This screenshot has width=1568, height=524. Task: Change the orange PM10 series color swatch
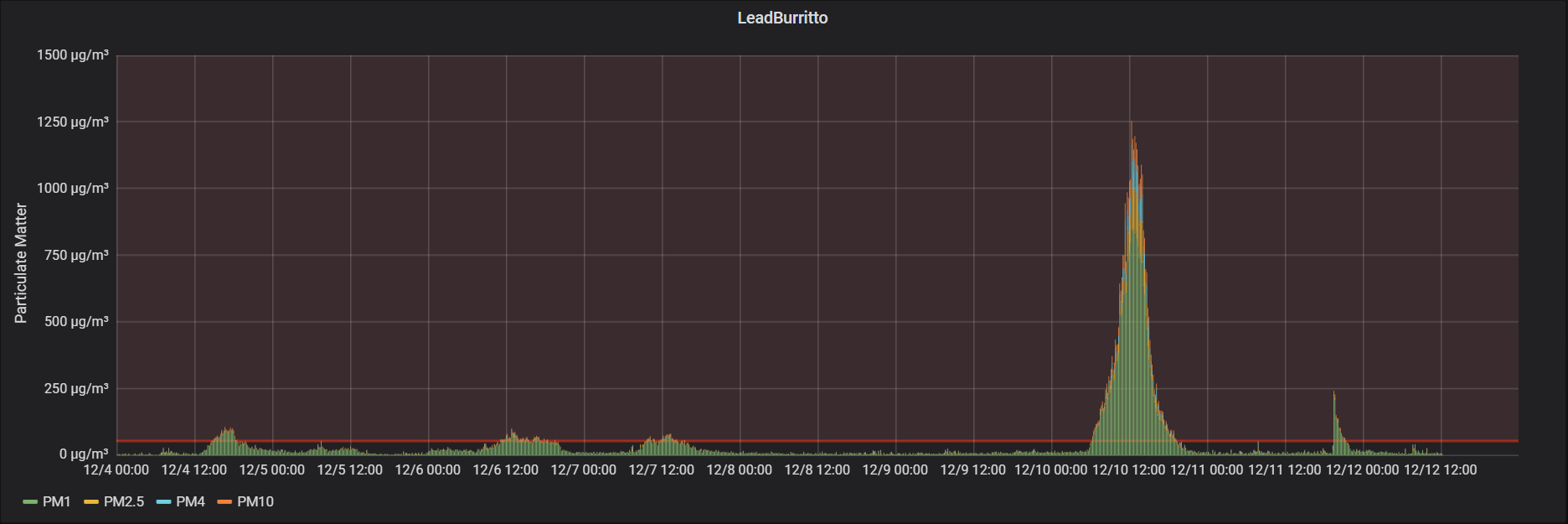coord(224,502)
